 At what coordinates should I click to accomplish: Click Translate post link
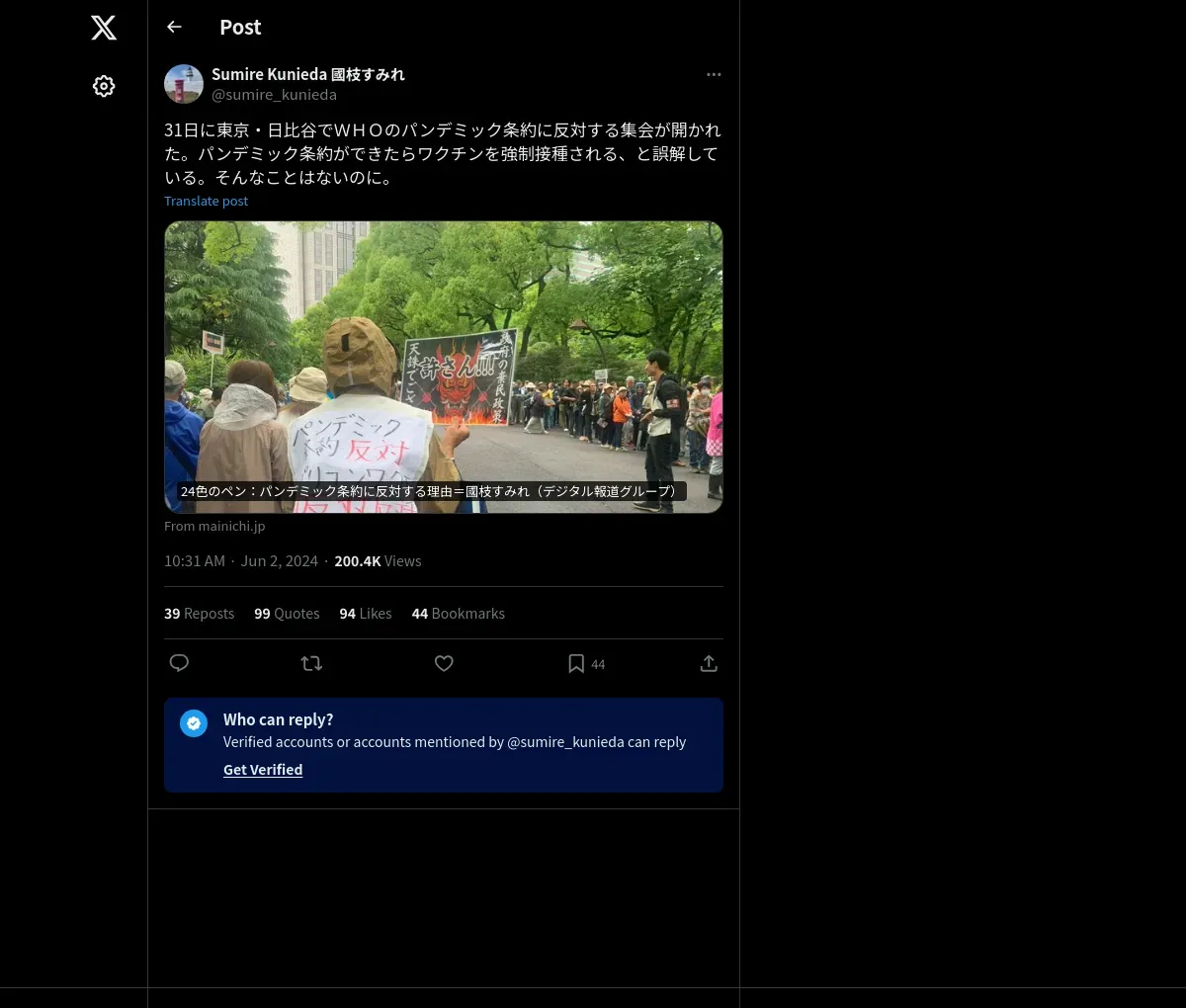(206, 201)
